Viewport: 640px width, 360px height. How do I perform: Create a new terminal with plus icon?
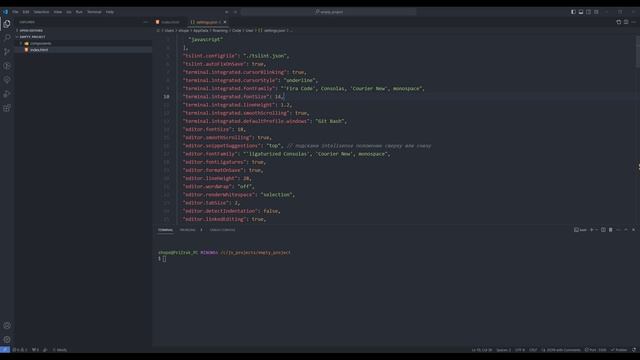tap(591, 230)
